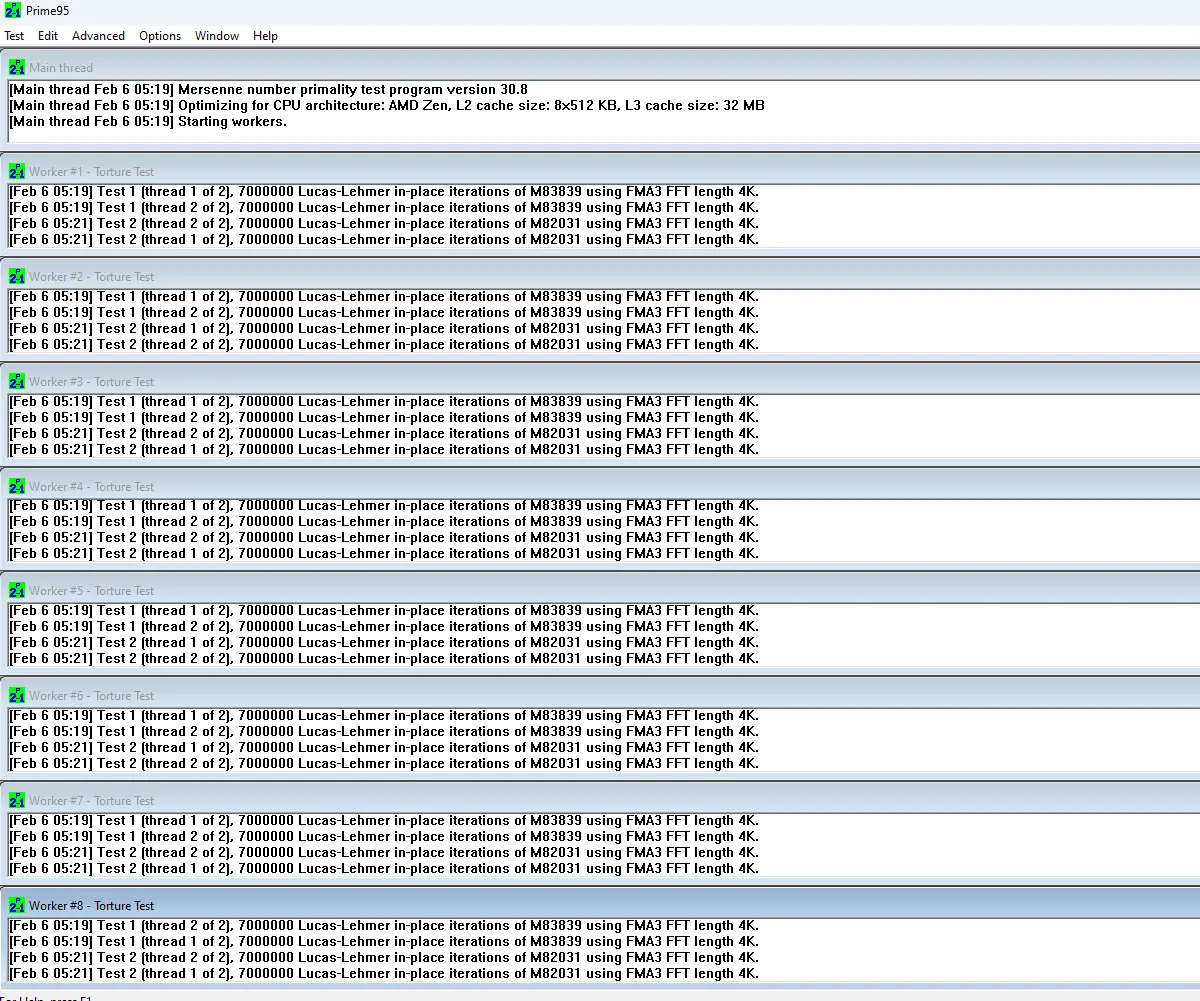Activate Worker #4 - Torture Test title bar
This screenshot has width=1200, height=1001.
coord(600,486)
